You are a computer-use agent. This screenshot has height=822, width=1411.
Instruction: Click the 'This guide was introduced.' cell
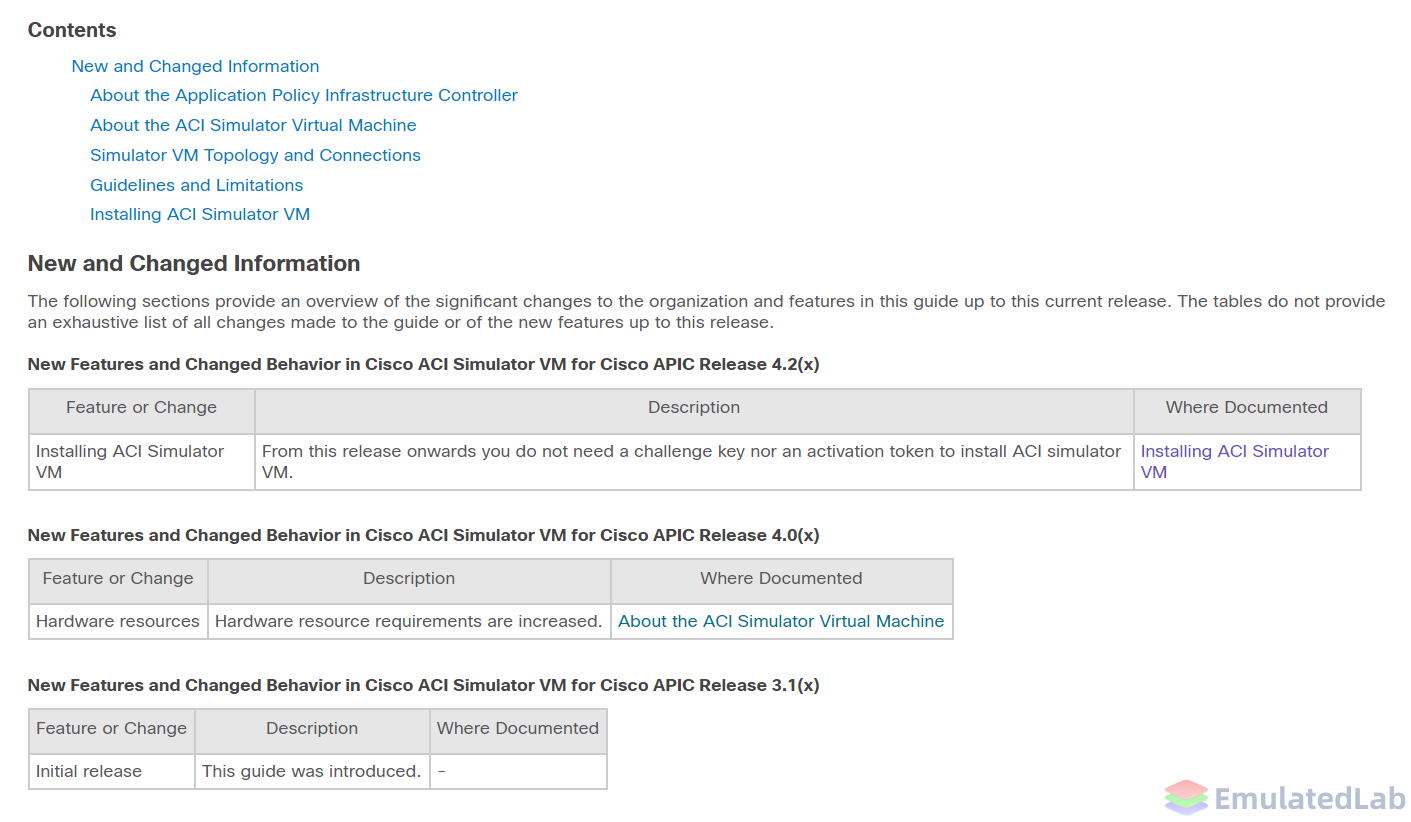(312, 771)
